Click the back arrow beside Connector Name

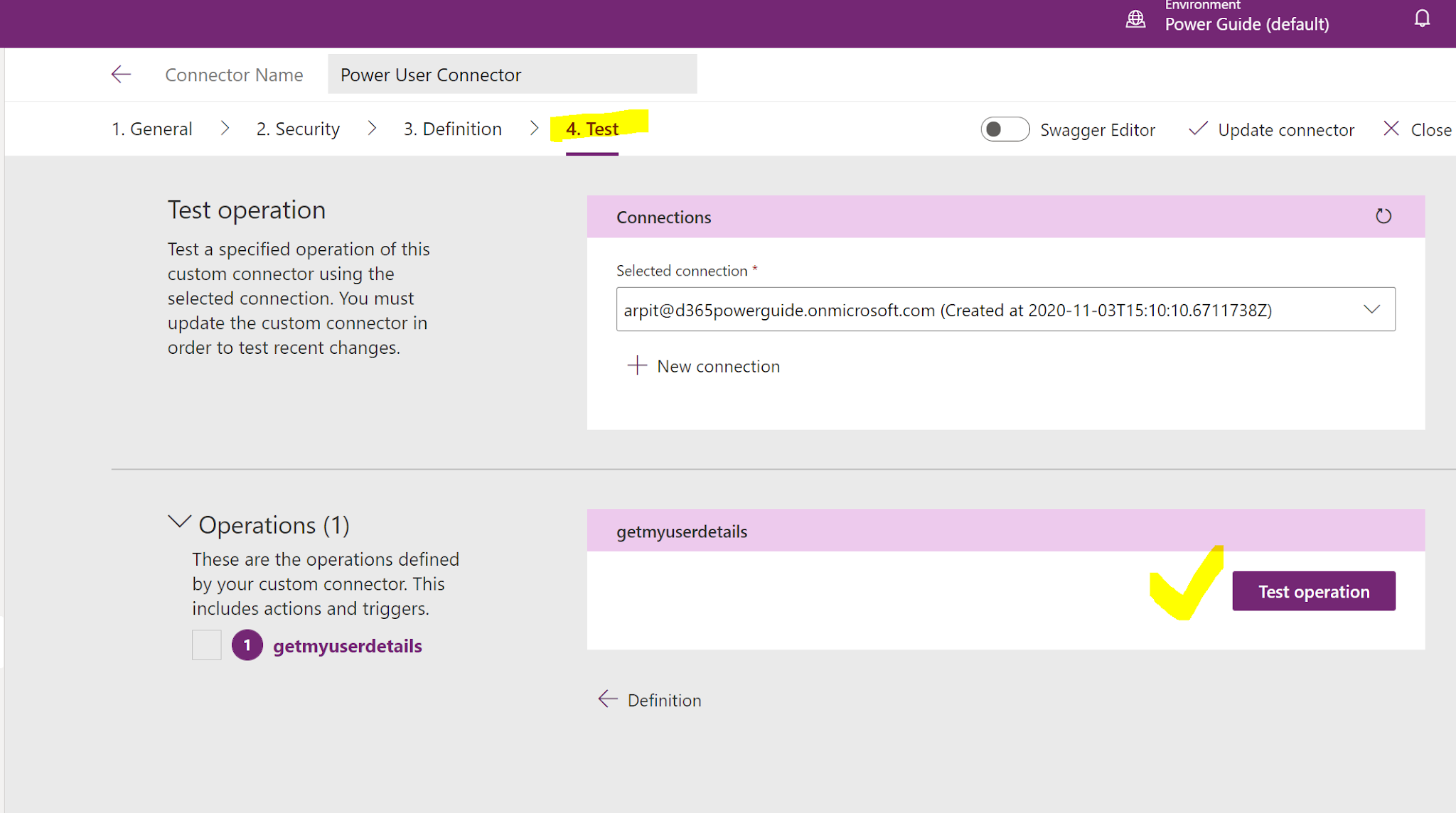point(122,75)
